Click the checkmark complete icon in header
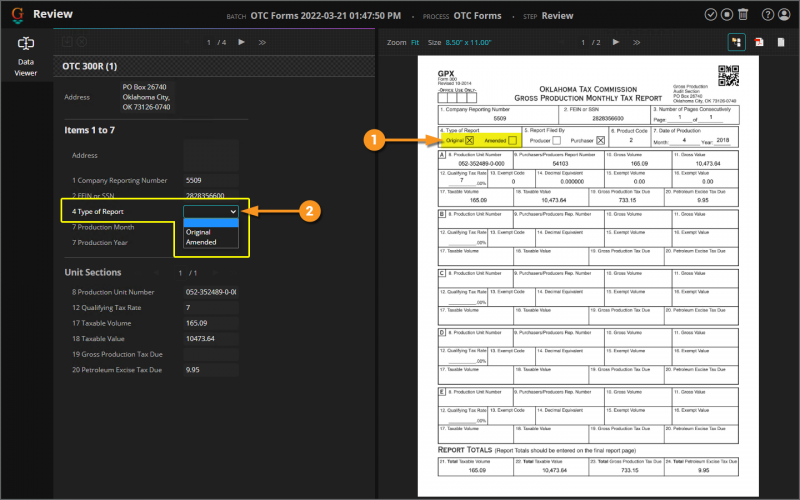This screenshot has width=800, height=500. tap(710, 15)
